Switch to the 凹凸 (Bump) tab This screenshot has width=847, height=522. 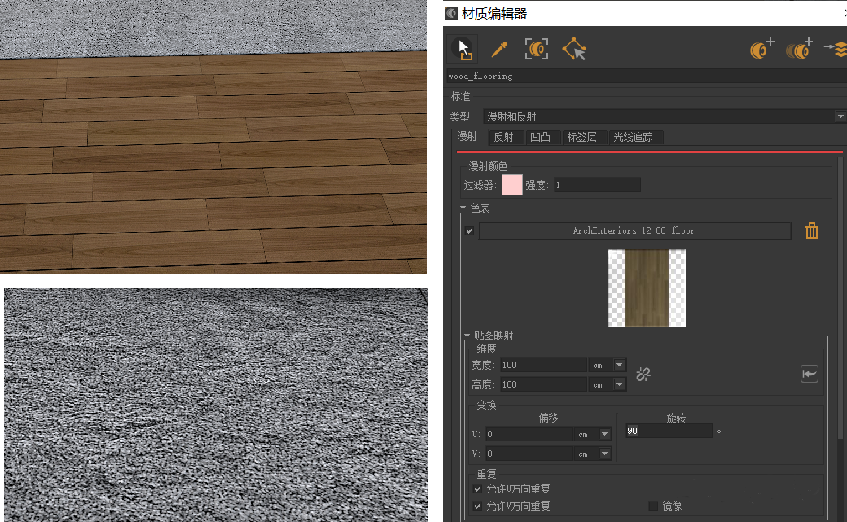540,137
